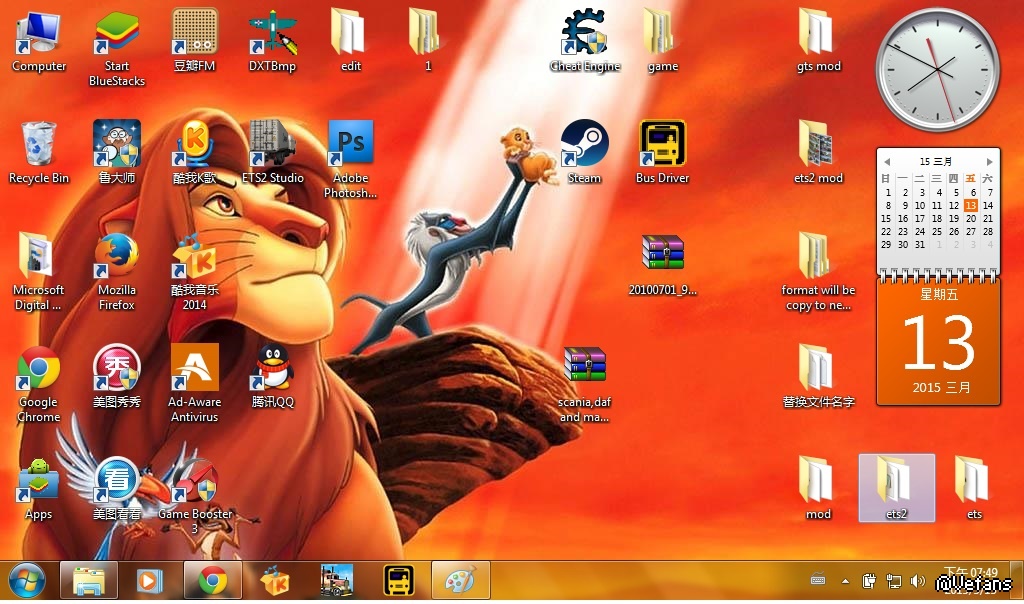This screenshot has width=1024, height=604.
Task: Open the 腾讯QQ shortcut
Action: [272, 377]
